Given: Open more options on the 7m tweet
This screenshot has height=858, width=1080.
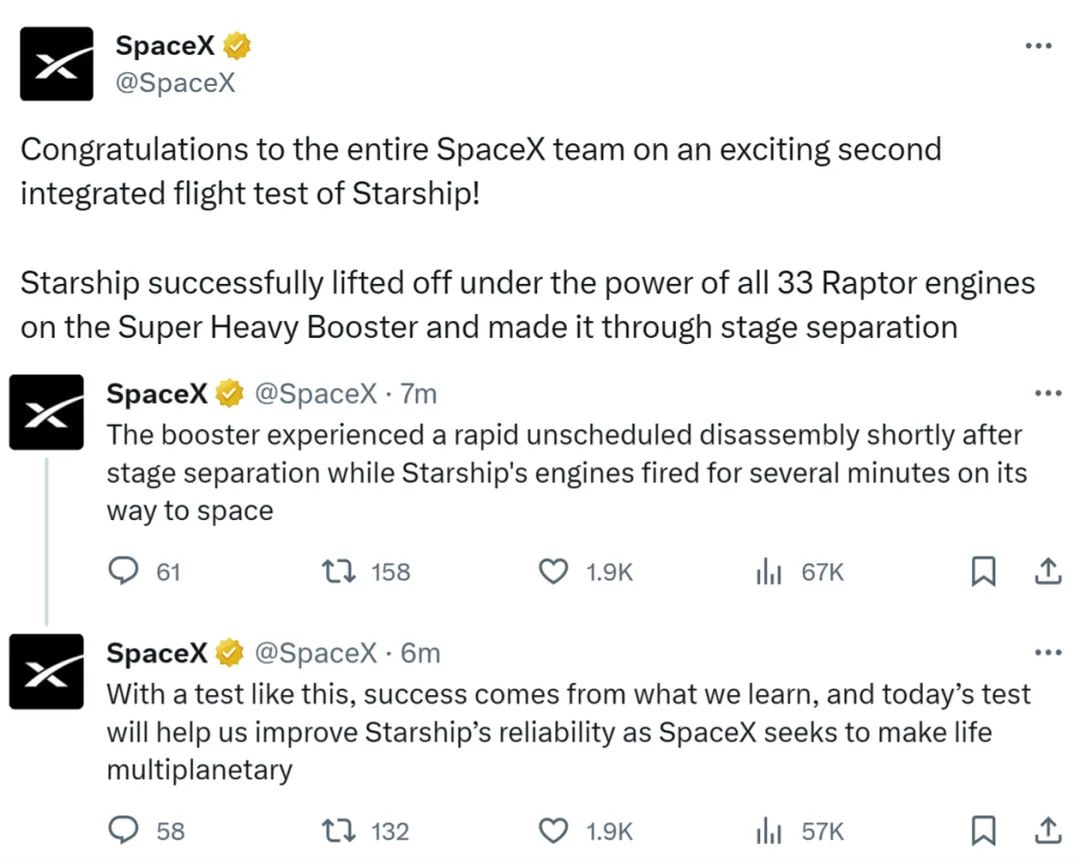Looking at the screenshot, I should [x=1047, y=394].
